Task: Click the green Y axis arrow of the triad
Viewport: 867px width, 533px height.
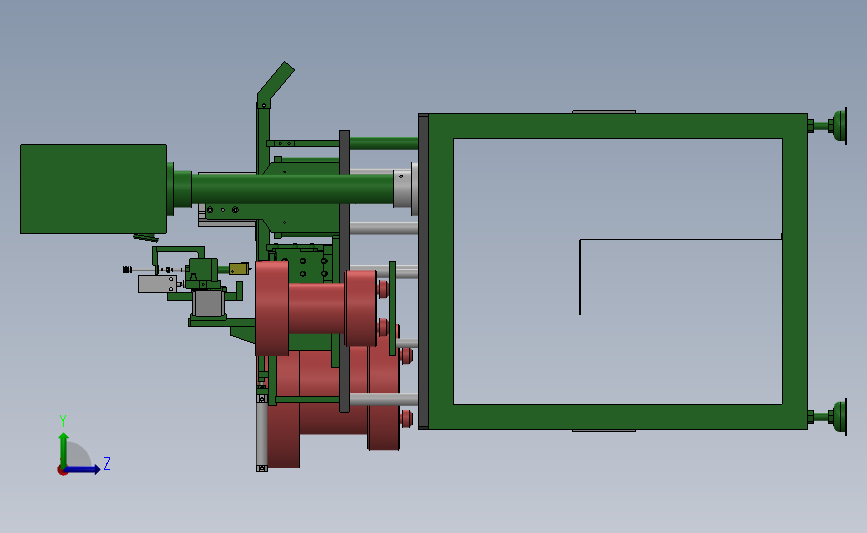Action: 64,449
